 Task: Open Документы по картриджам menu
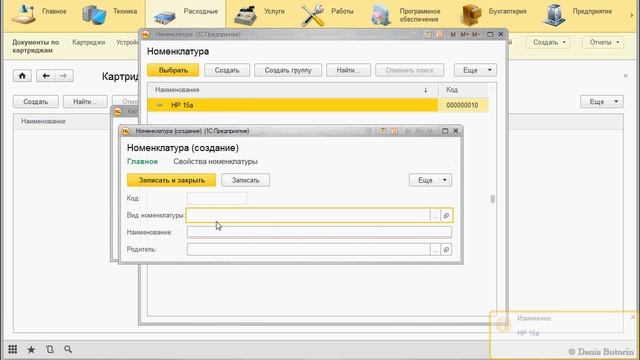(36, 46)
